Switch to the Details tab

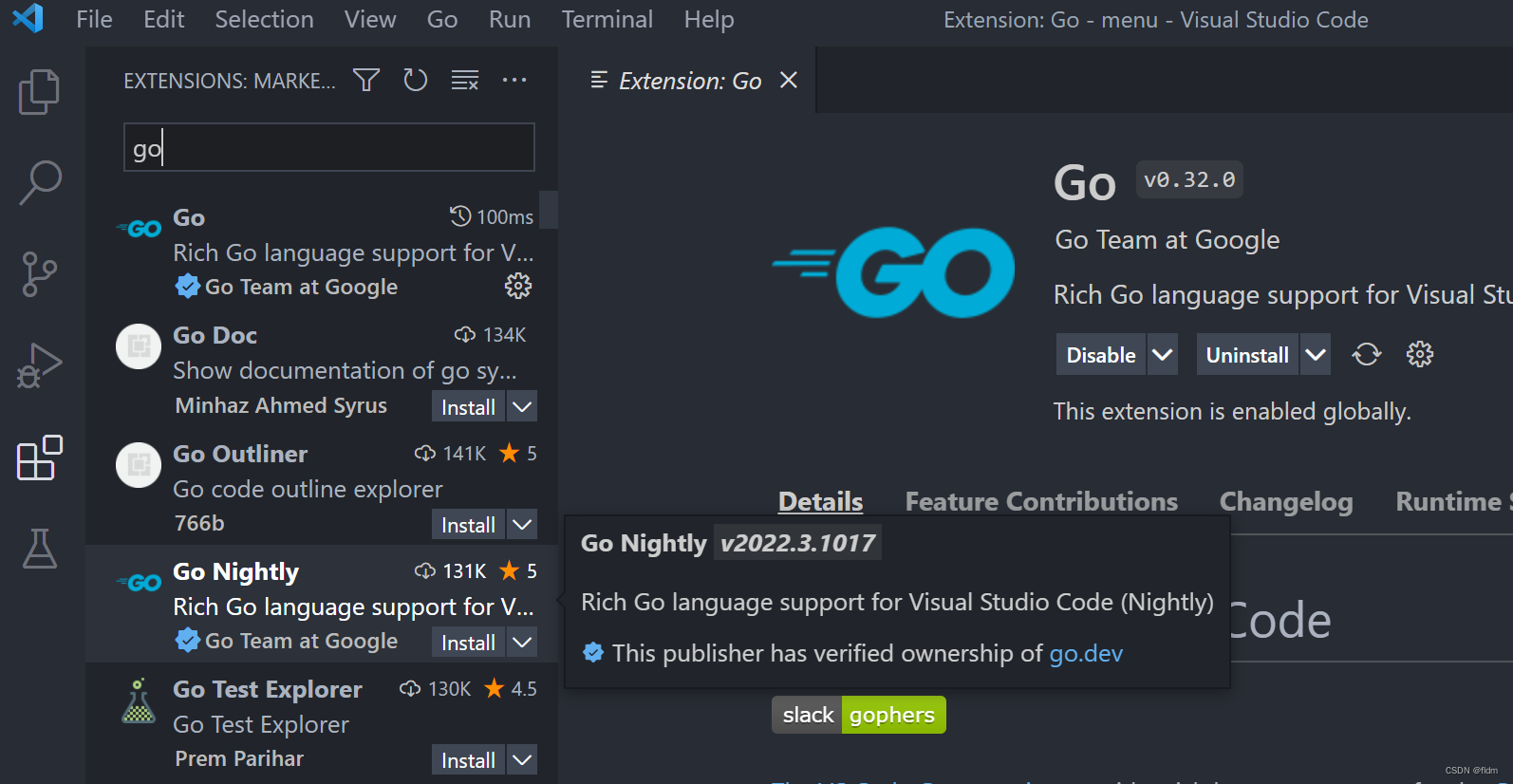coord(821,501)
